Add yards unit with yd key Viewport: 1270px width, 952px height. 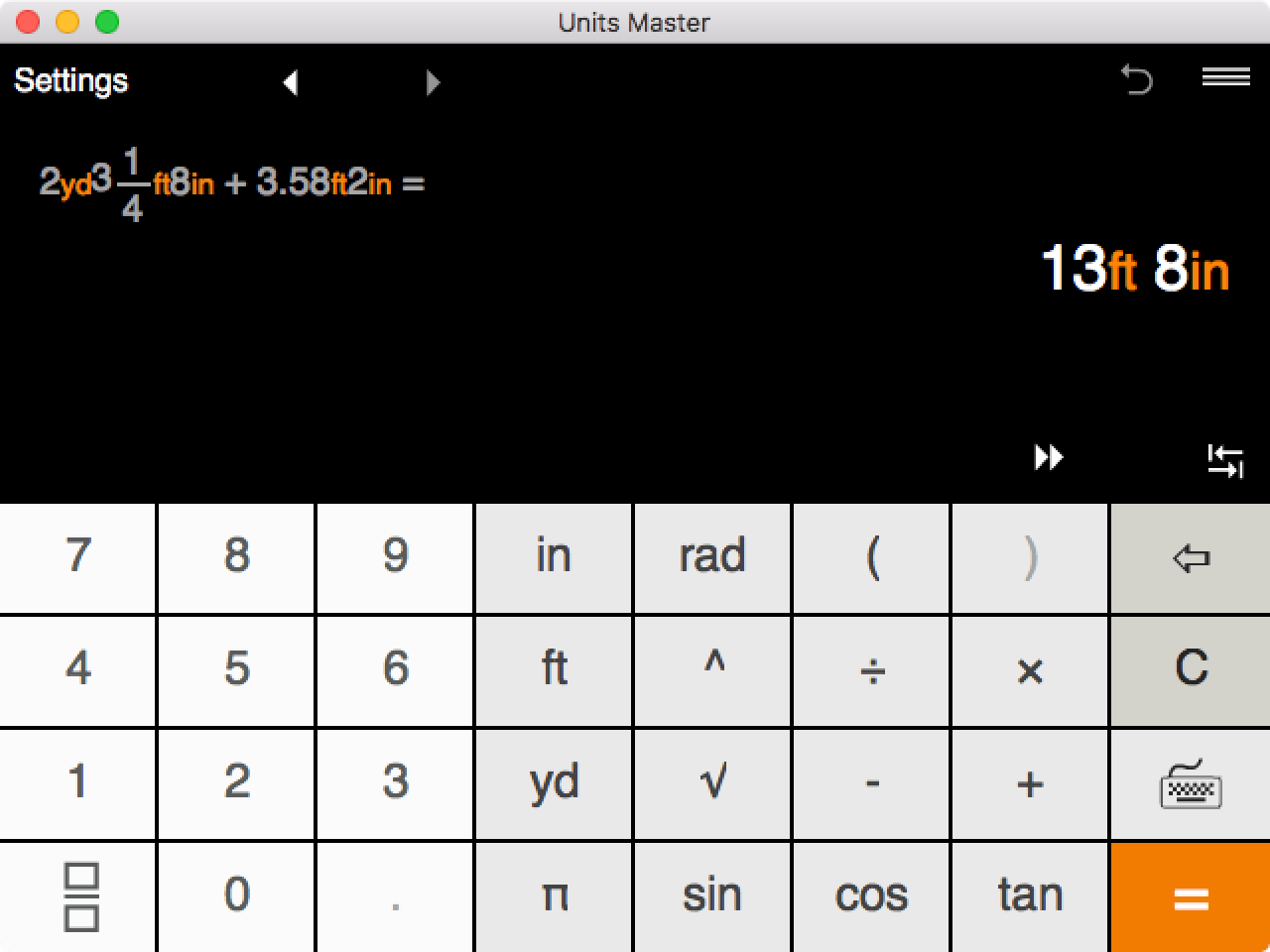554,784
